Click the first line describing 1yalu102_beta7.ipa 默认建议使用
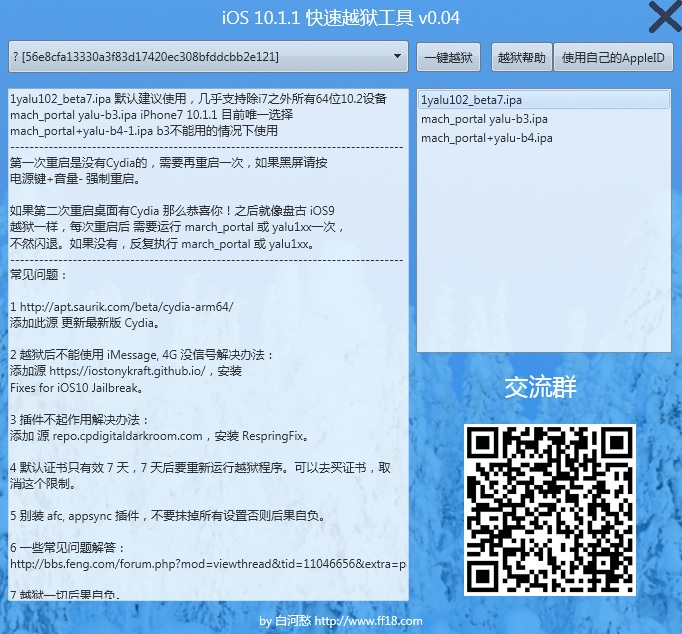The image size is (682, 634). click(x=198, y=99)
